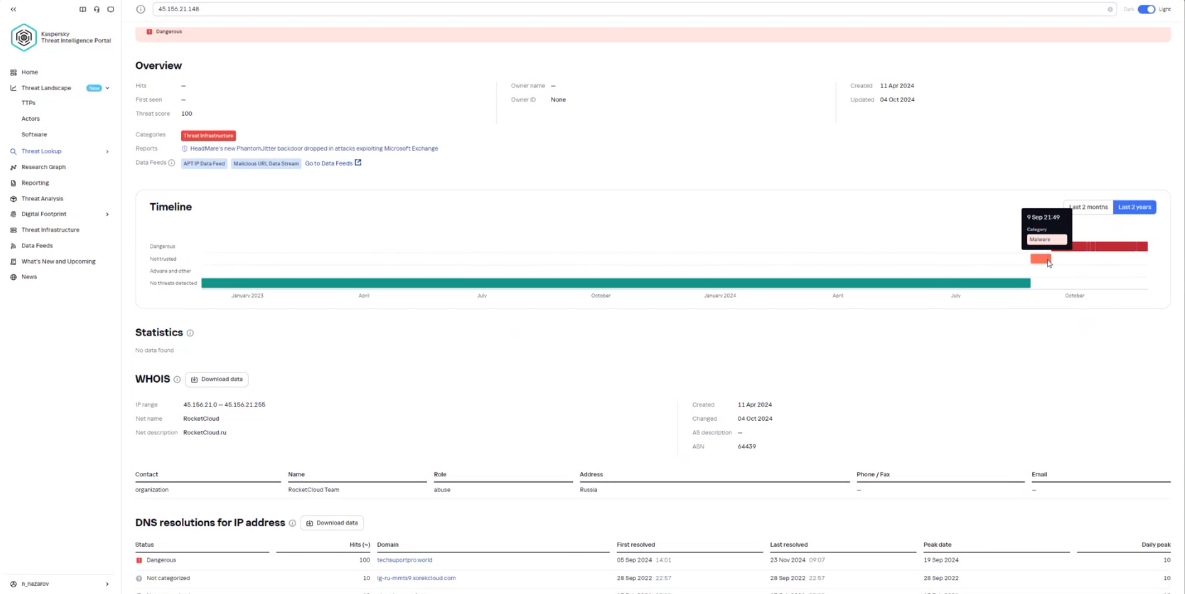Image resolution: width=1185 pixels, height=594 pixels.
Task: Click the Threat Infrastructure category tag
Action: (209, 135)
